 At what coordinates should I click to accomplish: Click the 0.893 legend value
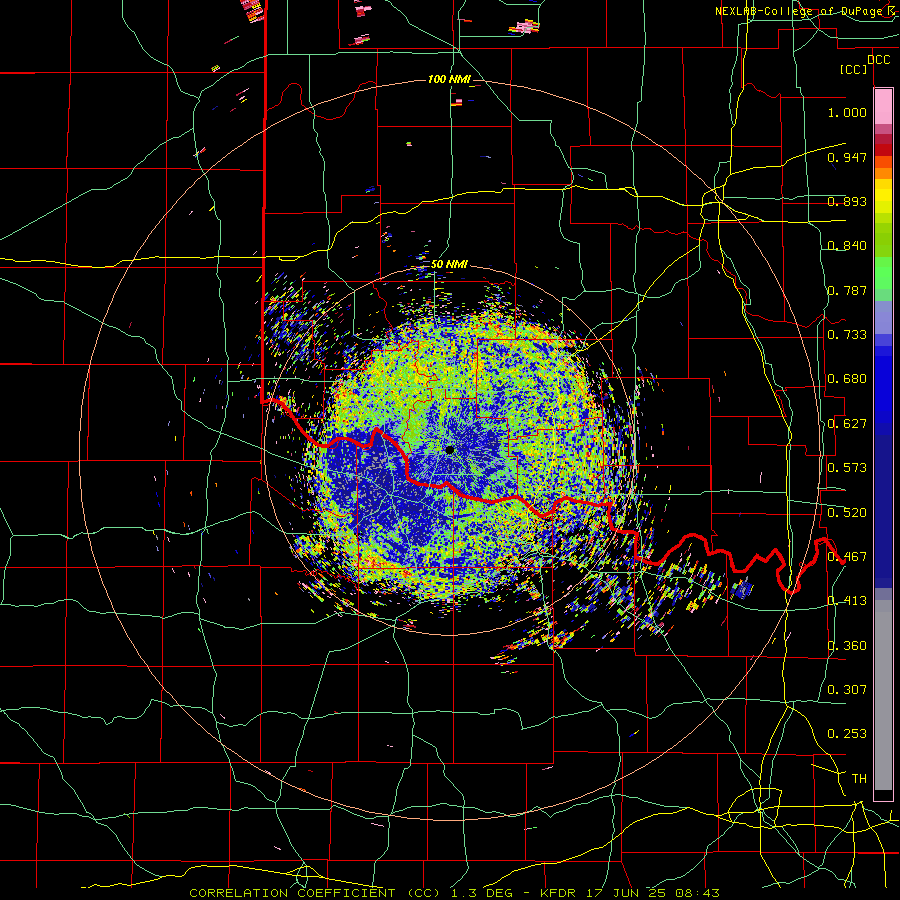(x=847, y=201)
